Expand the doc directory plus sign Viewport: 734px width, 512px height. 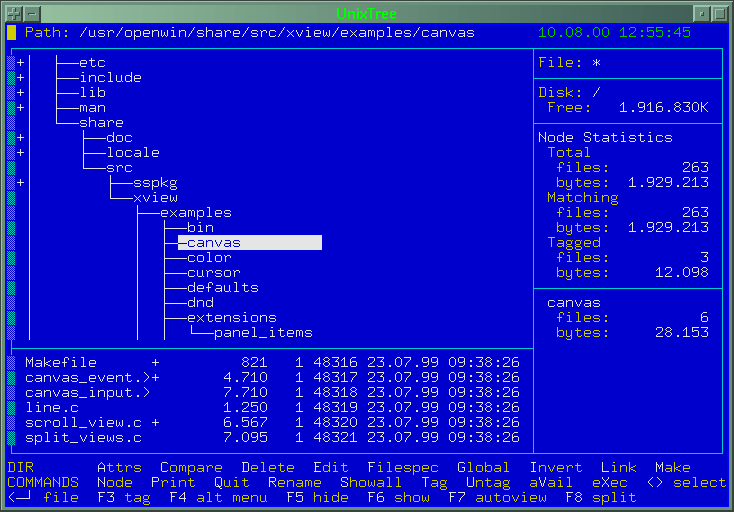tap(21, 137)
